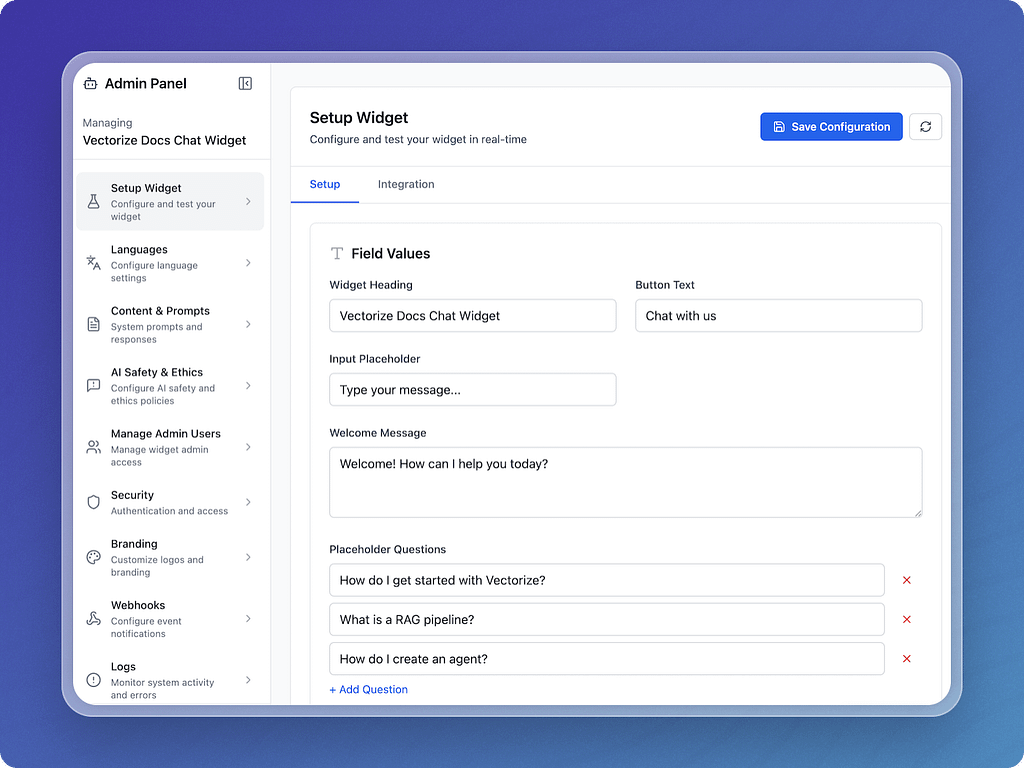Open Manage Admin Users menu entry
1024x768 pixels.
click(170, 447)
